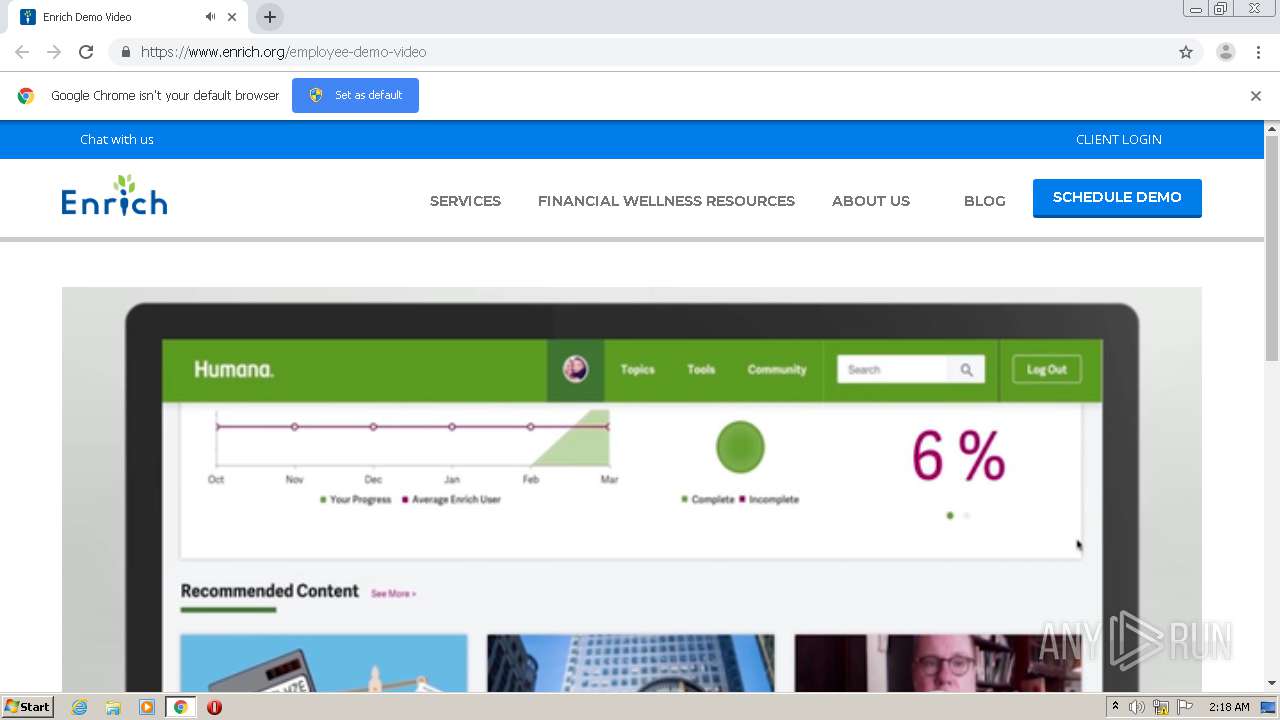The height and width of the screenshot is (720, 1280).
Task: Open Internet Explorer from the taskbar
Action: [79, 707]
